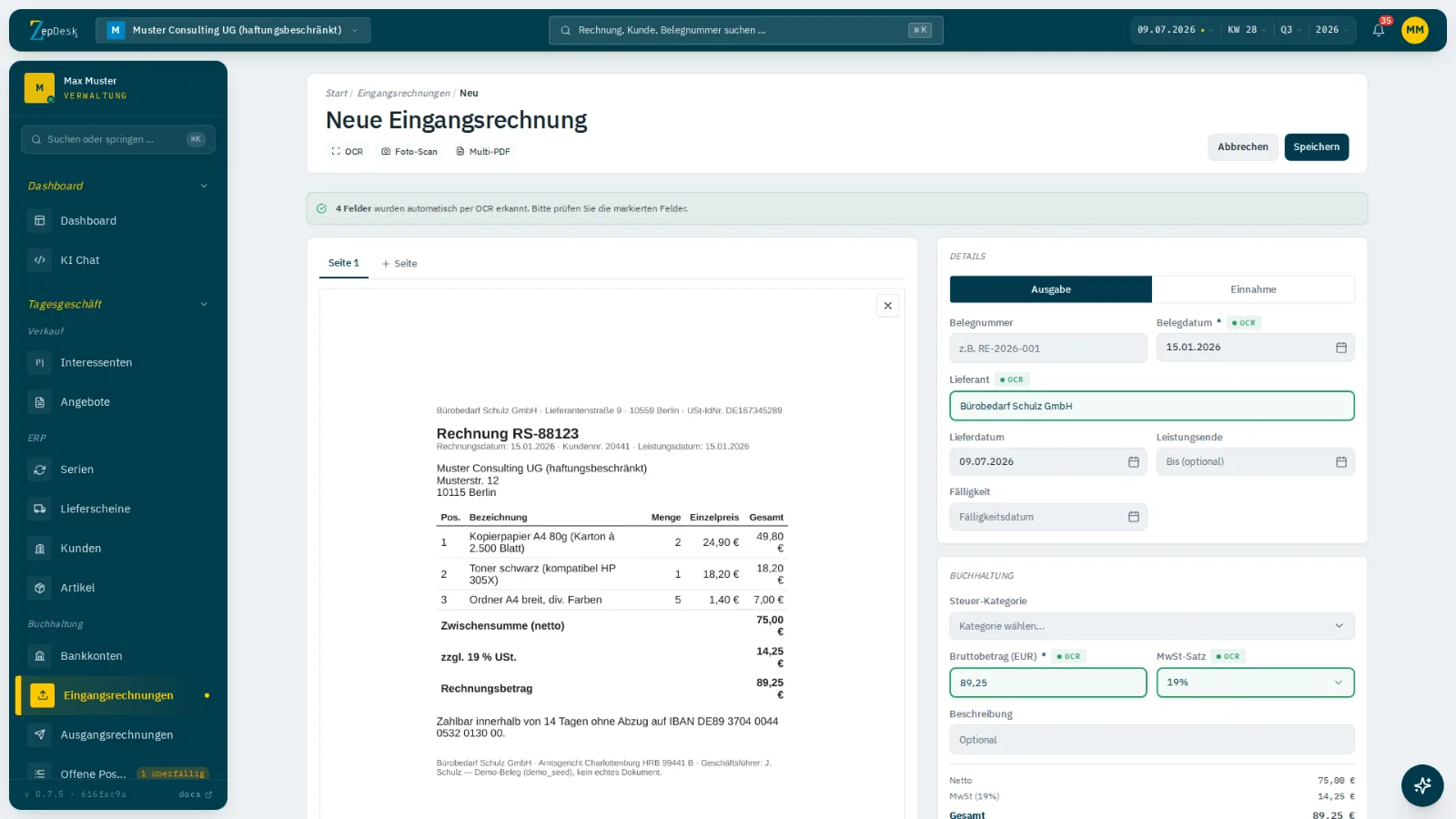The height and width of the screenshot is (819, 1456).
Task: Open Eingangsrechnungen in sidebar
Action: pos(118,695)
